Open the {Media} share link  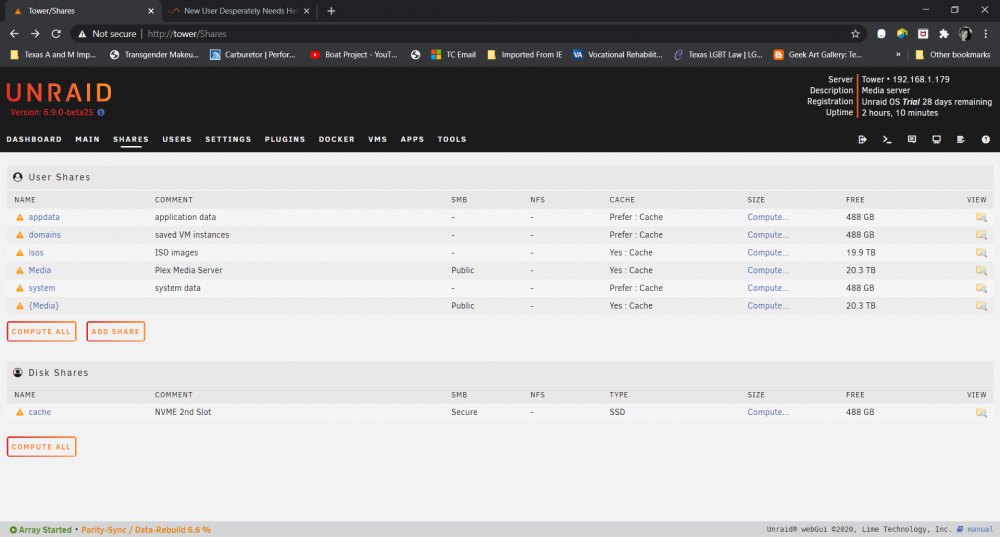43,306
